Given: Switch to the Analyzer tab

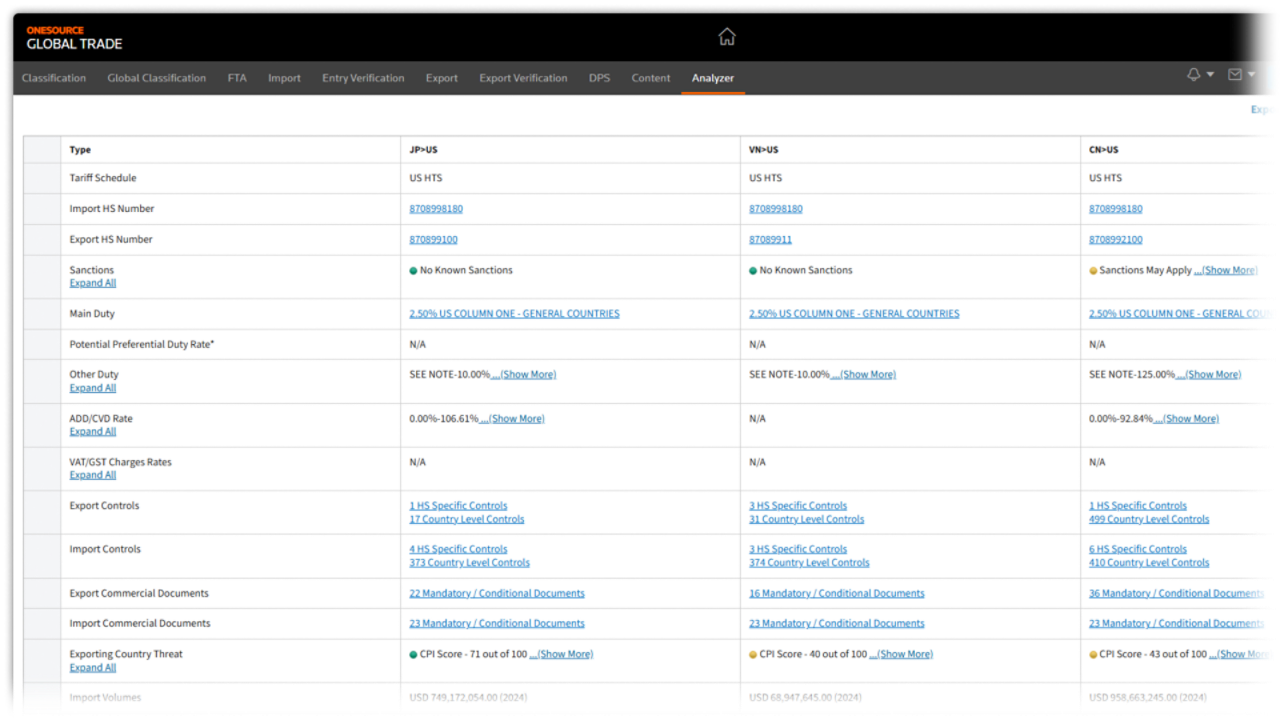Looking at the screenshot, I should (x=712, y=78).
